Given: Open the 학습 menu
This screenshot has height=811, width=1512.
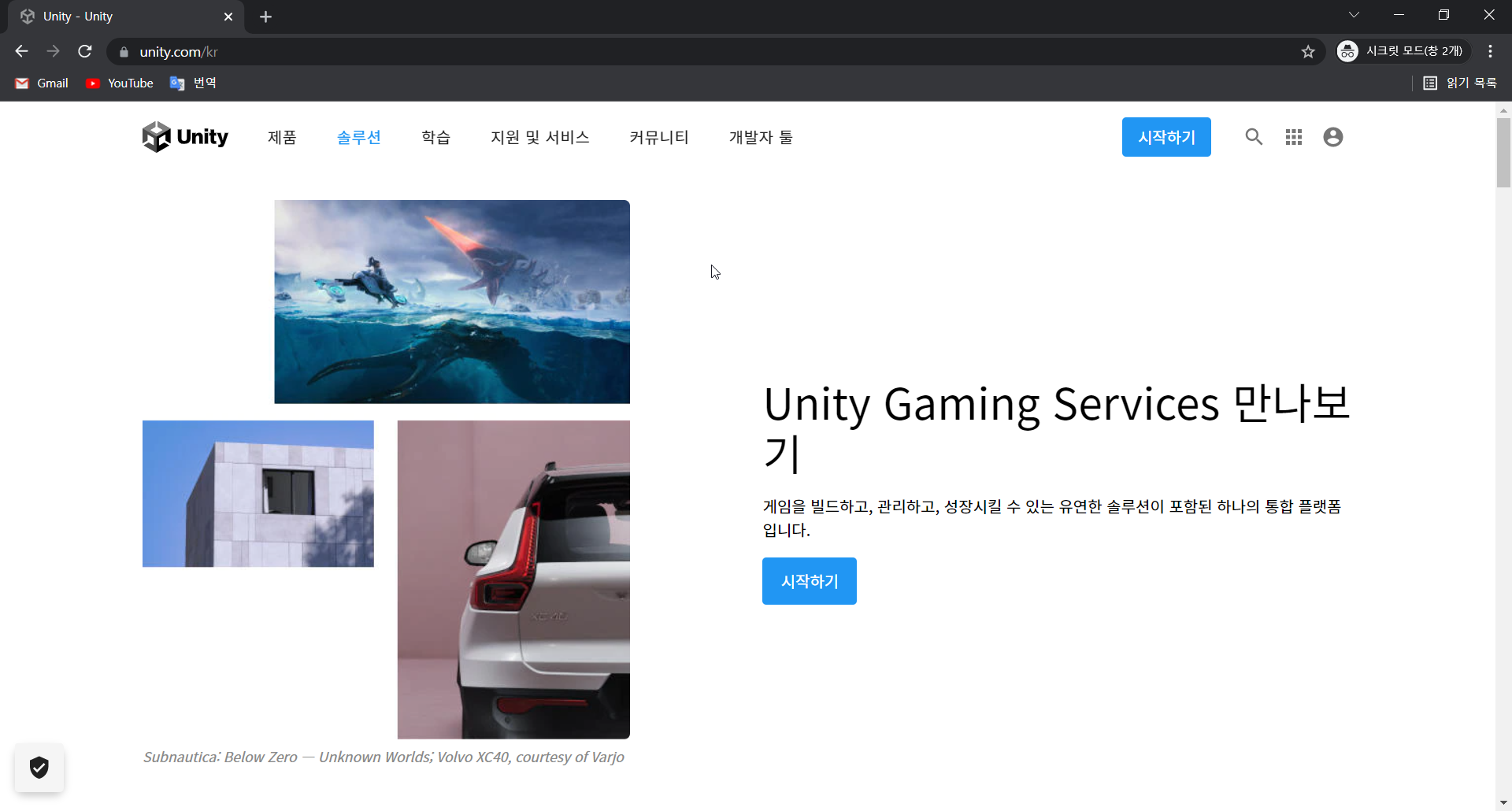Looking at the screenshot, I should click(x=435, y=137).
